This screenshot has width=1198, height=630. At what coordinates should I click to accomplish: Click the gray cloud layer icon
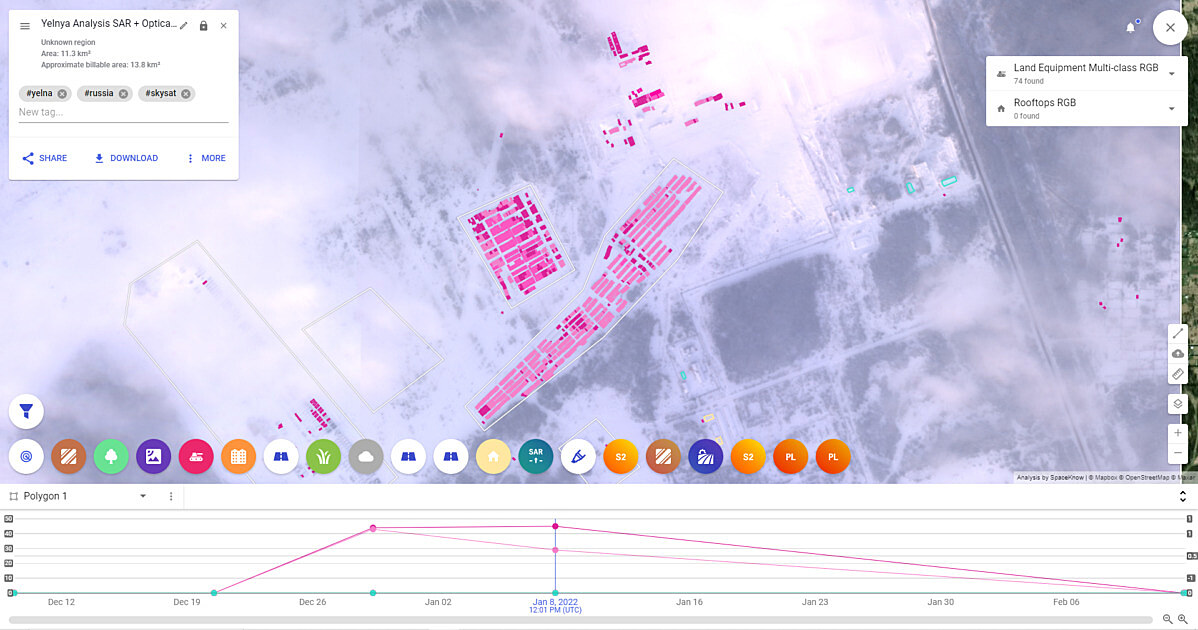tap(366, 456)
